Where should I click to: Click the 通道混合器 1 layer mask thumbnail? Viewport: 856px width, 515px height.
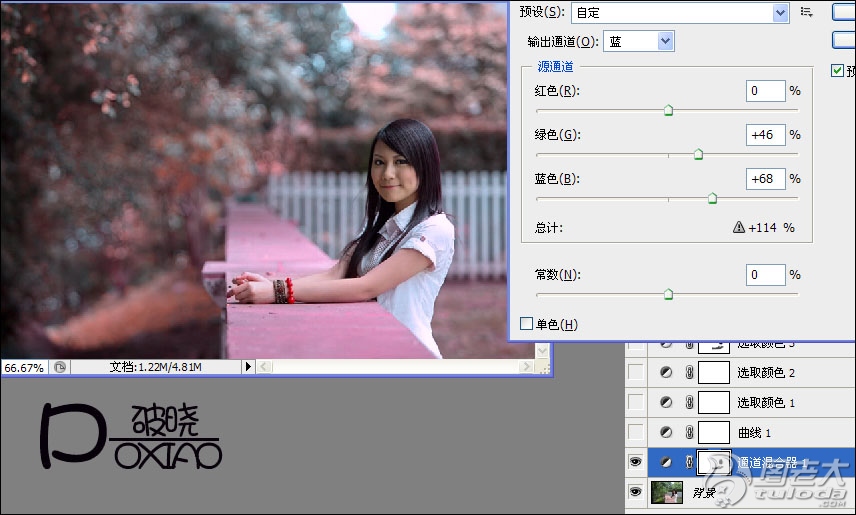point(714,462)
